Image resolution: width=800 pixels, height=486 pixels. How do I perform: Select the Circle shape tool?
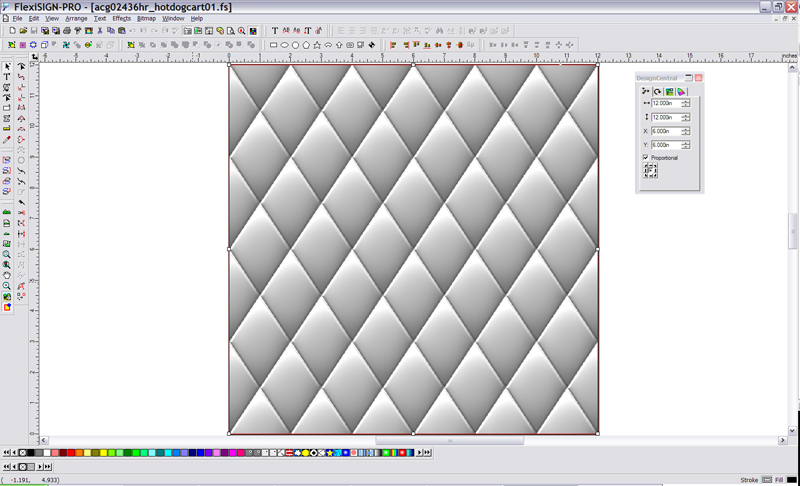(x=295, y=45)
